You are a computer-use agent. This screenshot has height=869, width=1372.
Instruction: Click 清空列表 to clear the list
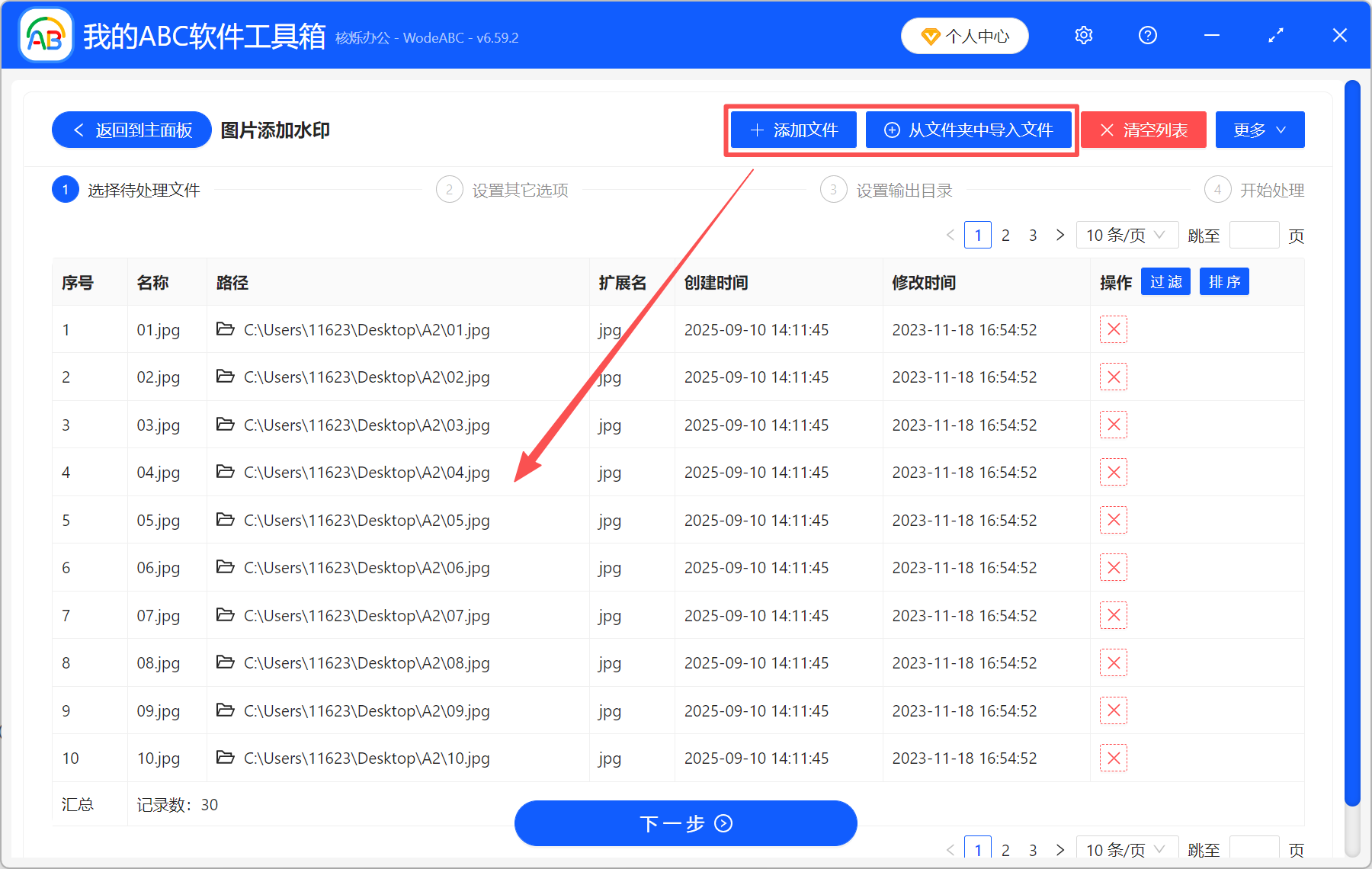point(1143,130)
